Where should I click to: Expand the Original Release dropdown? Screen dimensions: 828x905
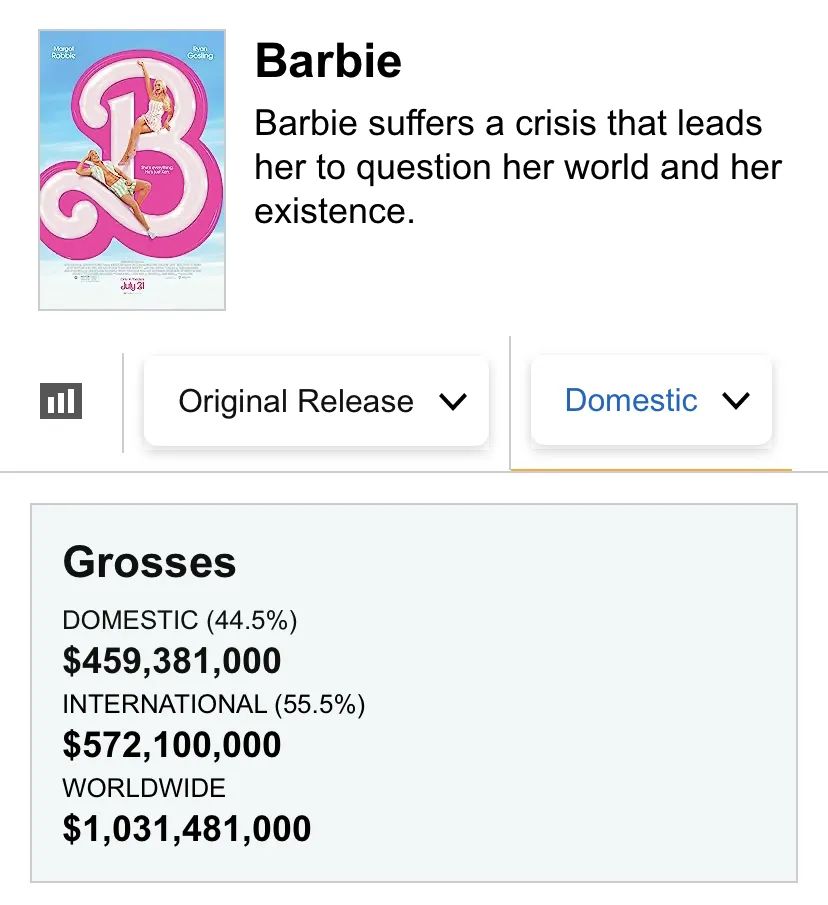click(x=316, y=401)
